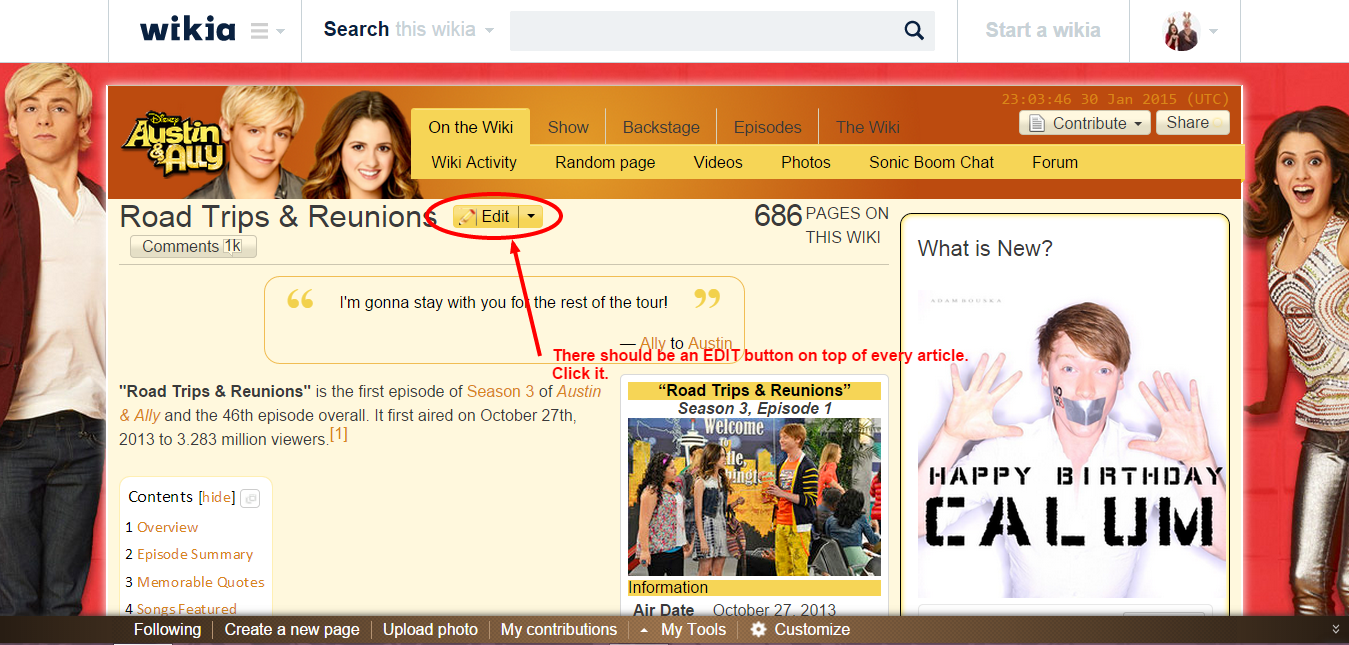
Task: Jump to Songs Featured section
Action: [x=187, y=608]
